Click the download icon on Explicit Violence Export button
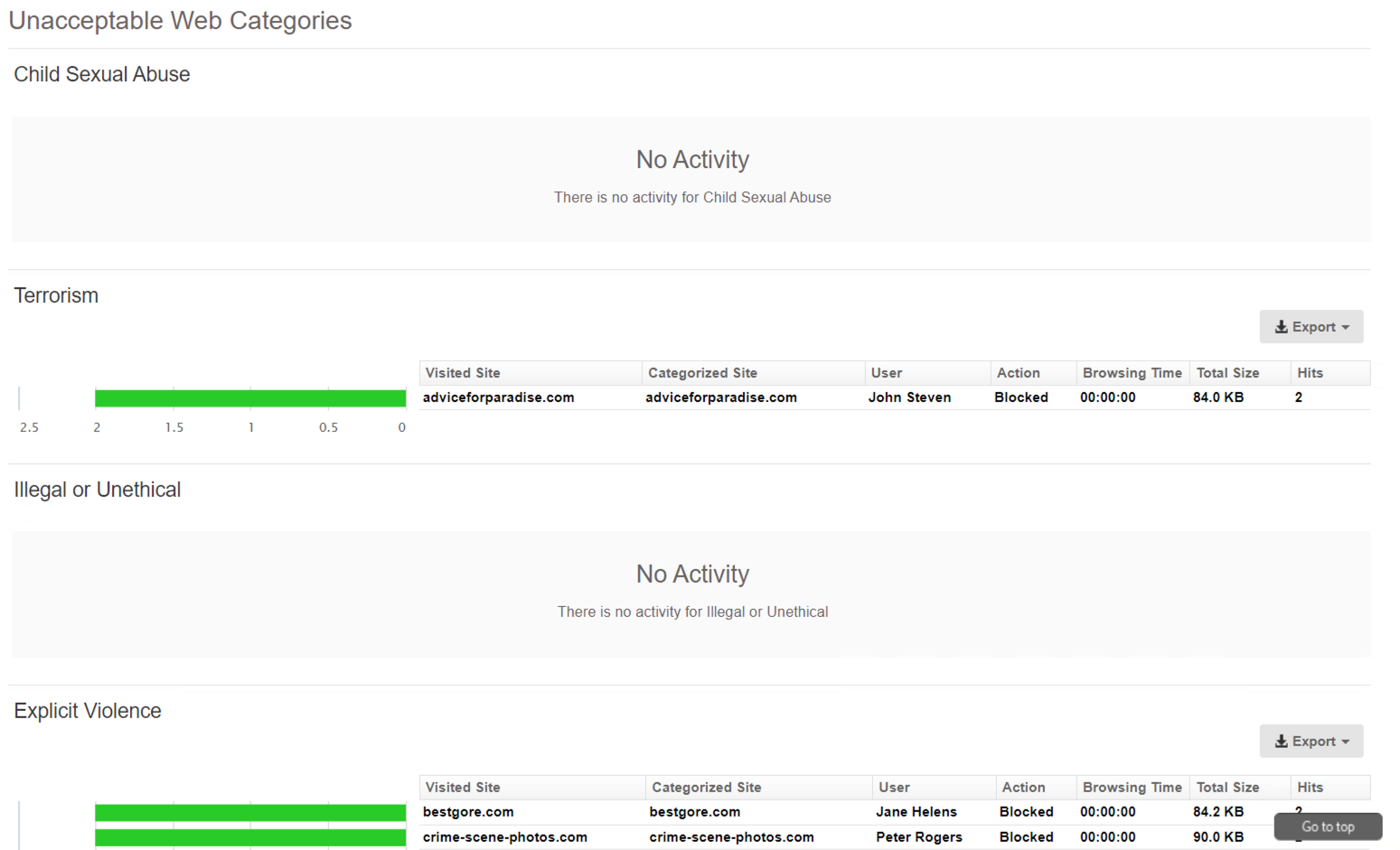Image resolution: width=1400 pixels, height=850 pixels. coord(1283,741)
